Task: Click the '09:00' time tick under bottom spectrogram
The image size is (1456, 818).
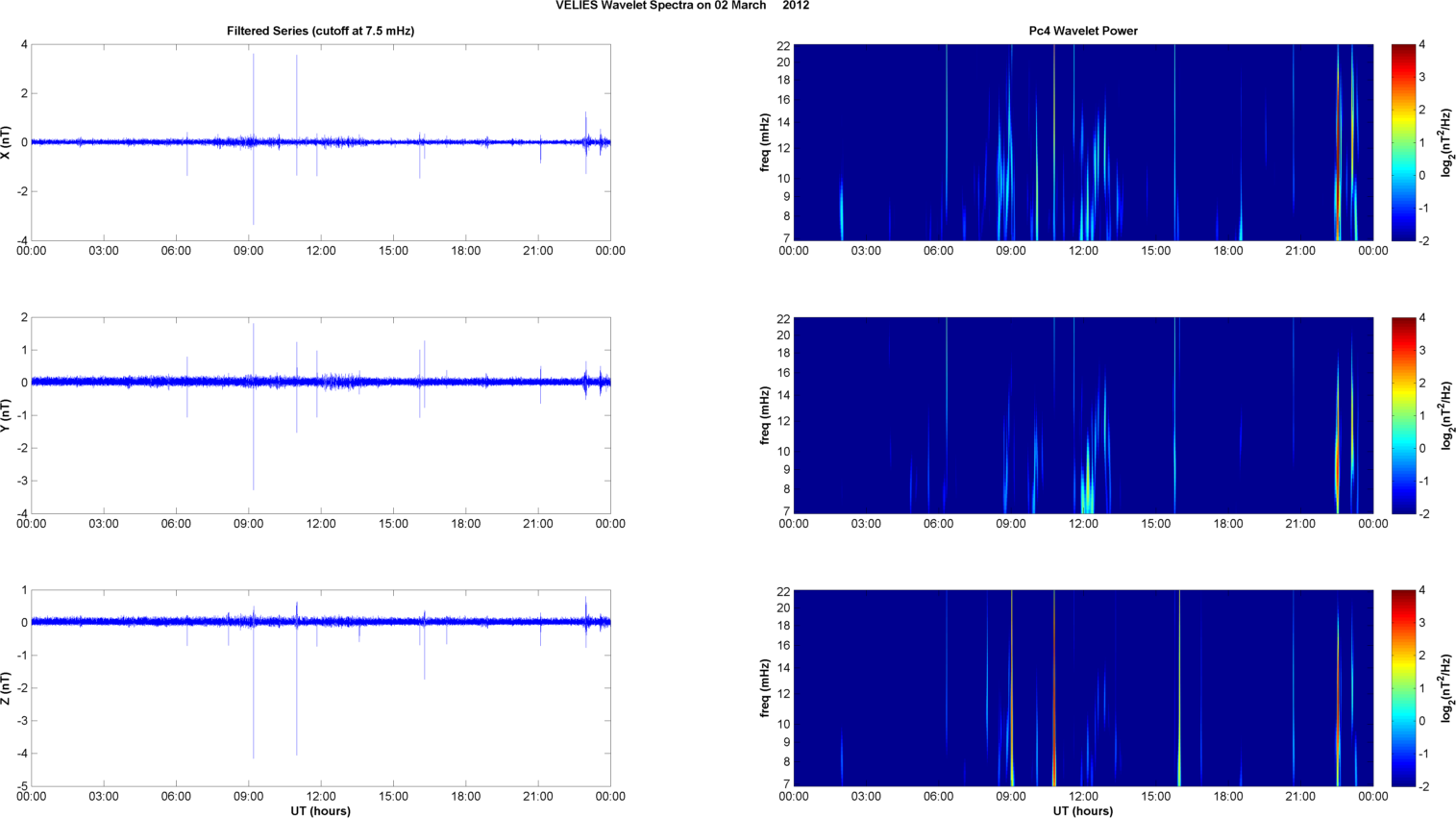Action: point(1011,796)
